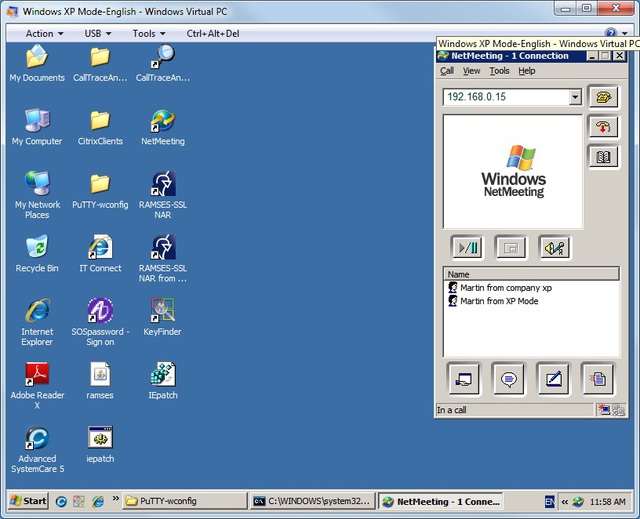Click the Adjust Audio Volume button
The width and height of the screenshot is (640, 519).
[554, 247]
